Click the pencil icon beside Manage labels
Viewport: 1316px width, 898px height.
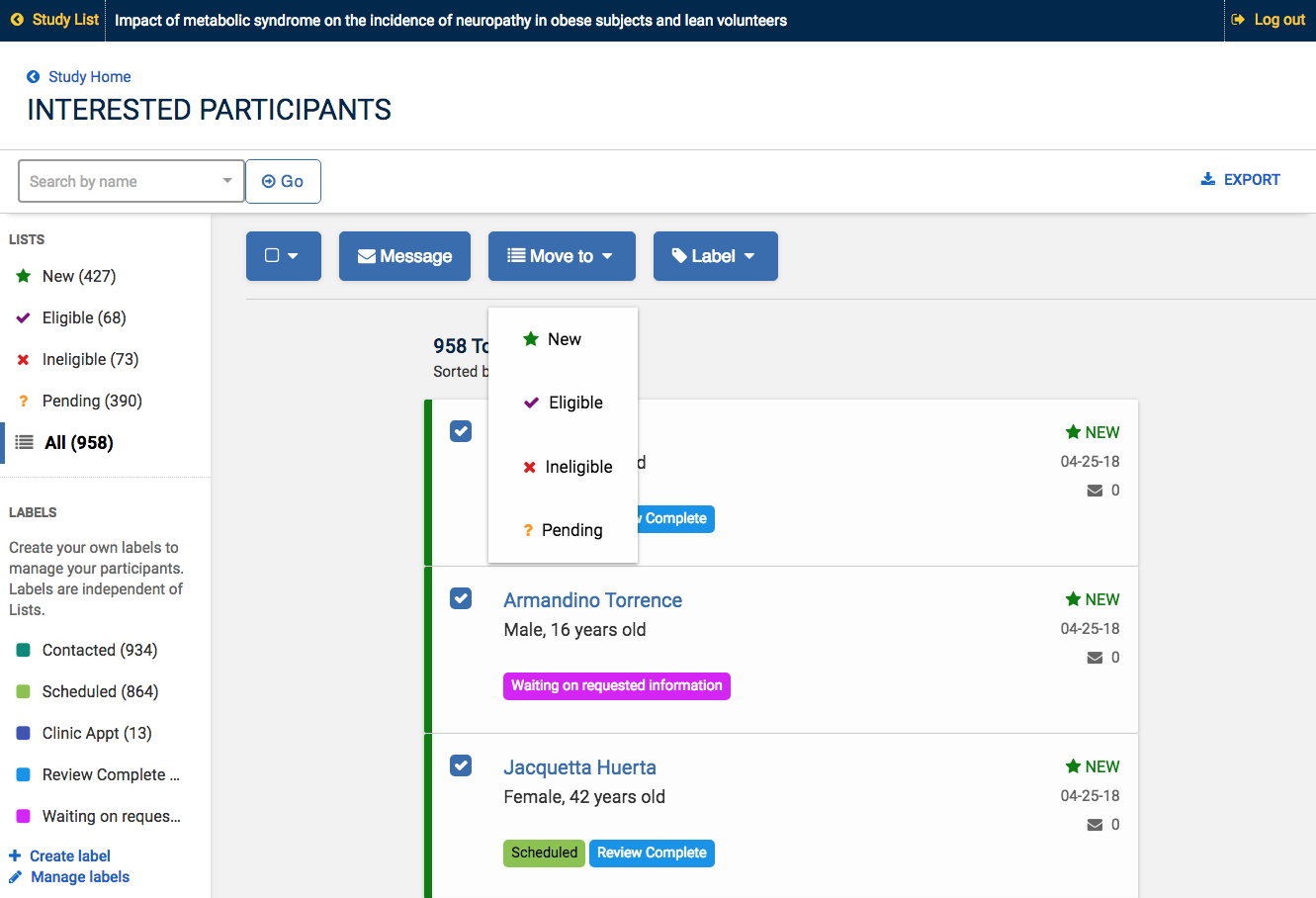pos(15,876)
